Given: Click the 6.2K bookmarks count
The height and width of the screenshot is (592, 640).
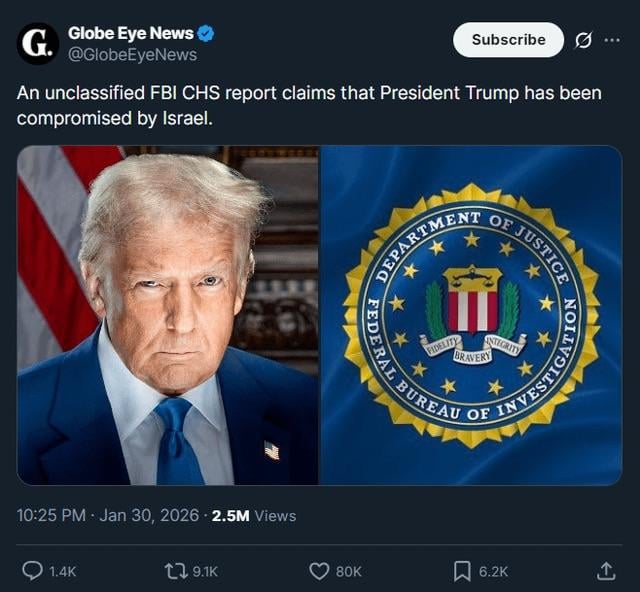Looking at the screenshot, I should (493, 571).
